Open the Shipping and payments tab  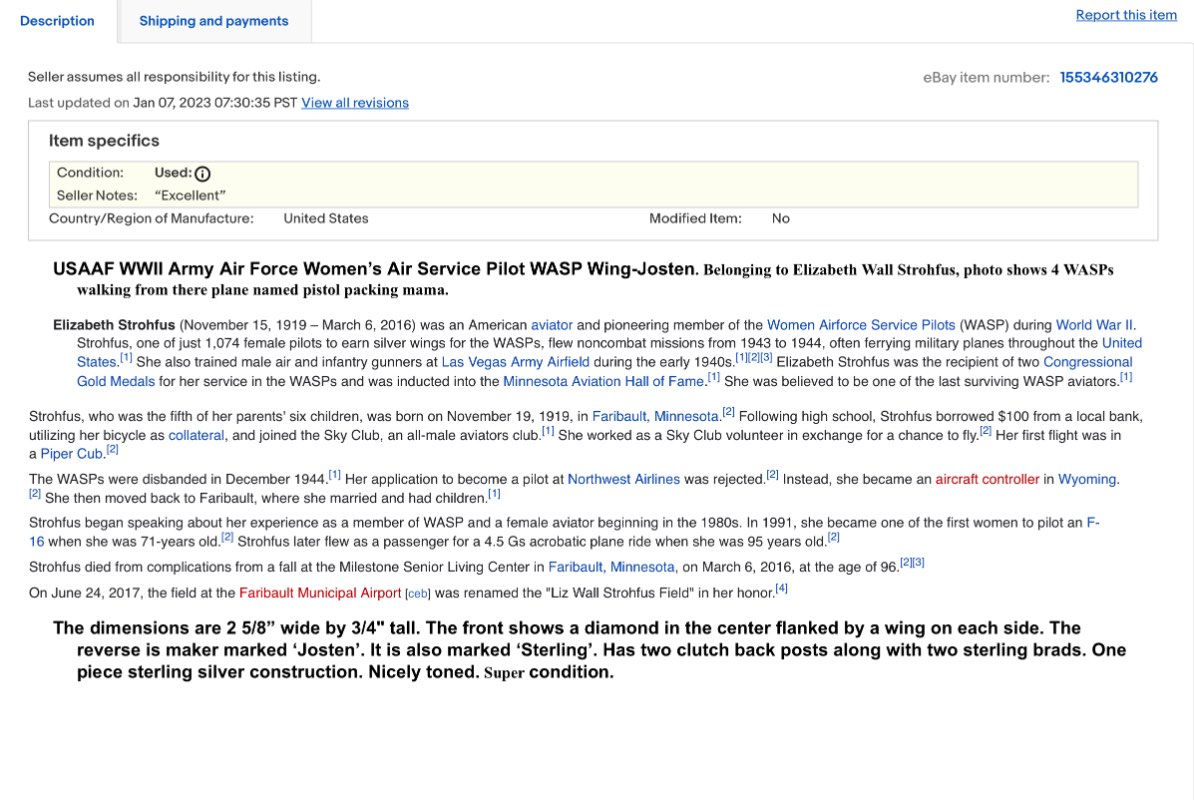213,21
